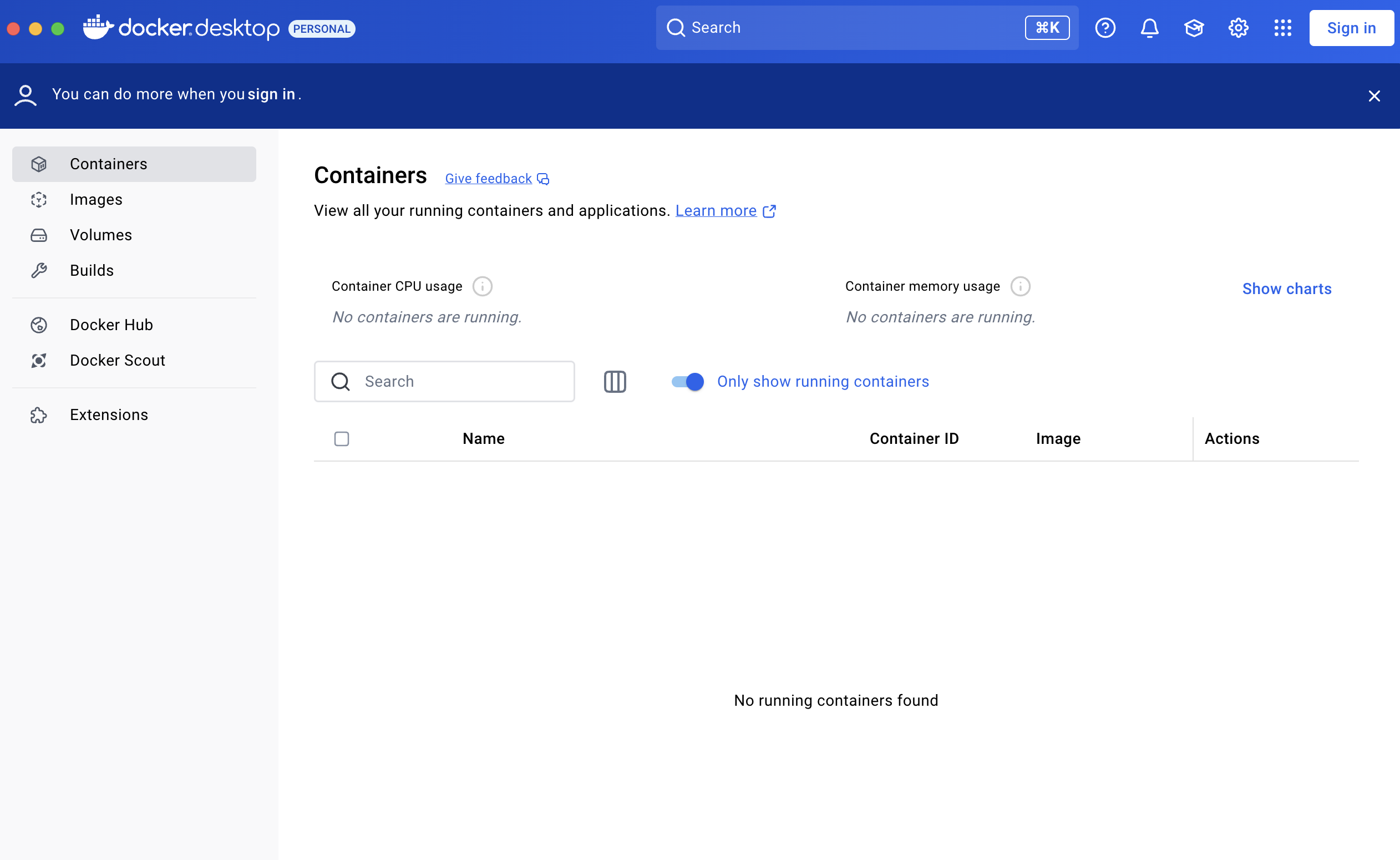Open Settings gear icon in header
This screenshot has width=1400, height=860.
(x=1238, y=28)
